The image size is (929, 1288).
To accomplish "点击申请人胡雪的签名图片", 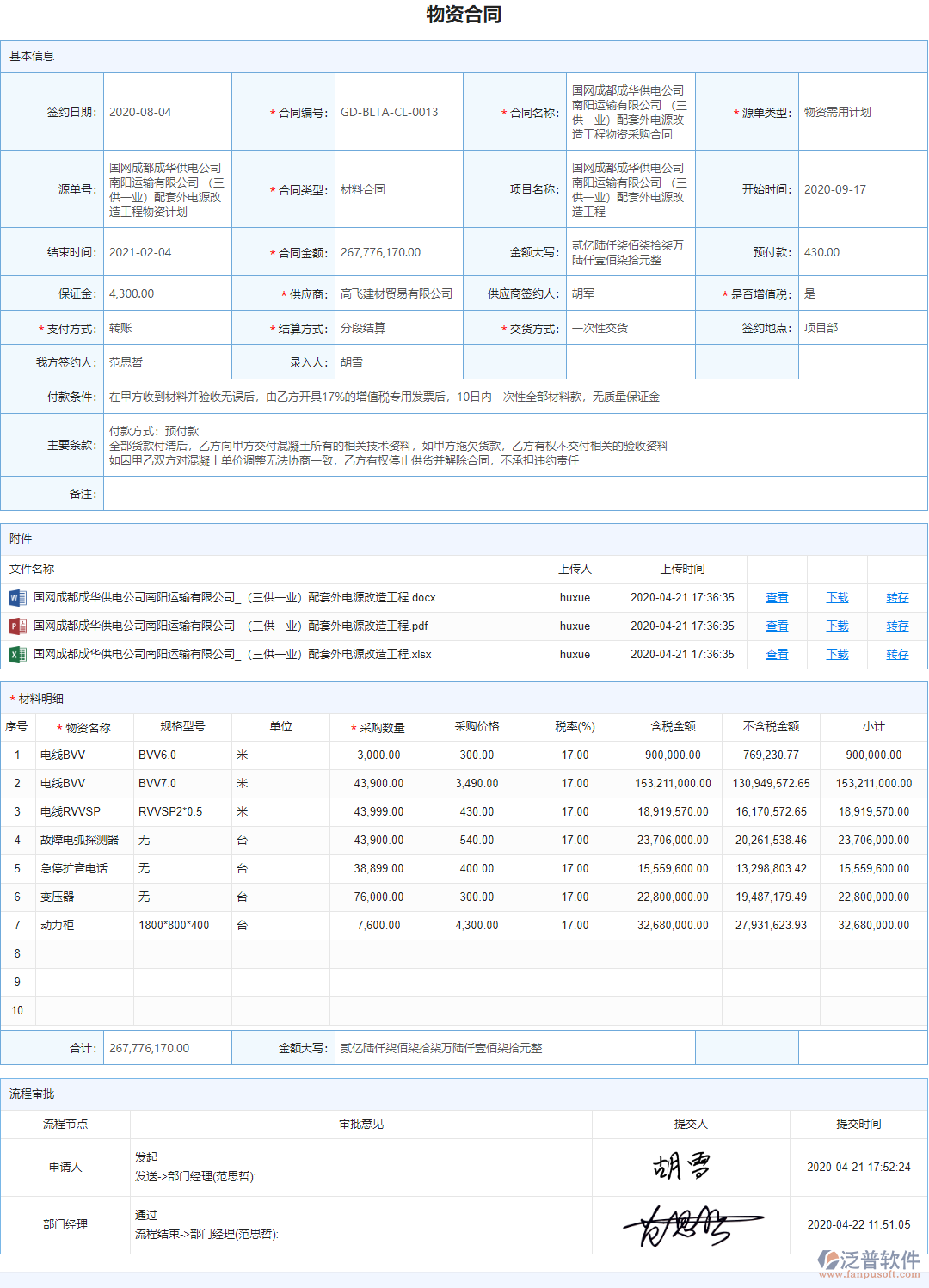I will point(680,1167).
